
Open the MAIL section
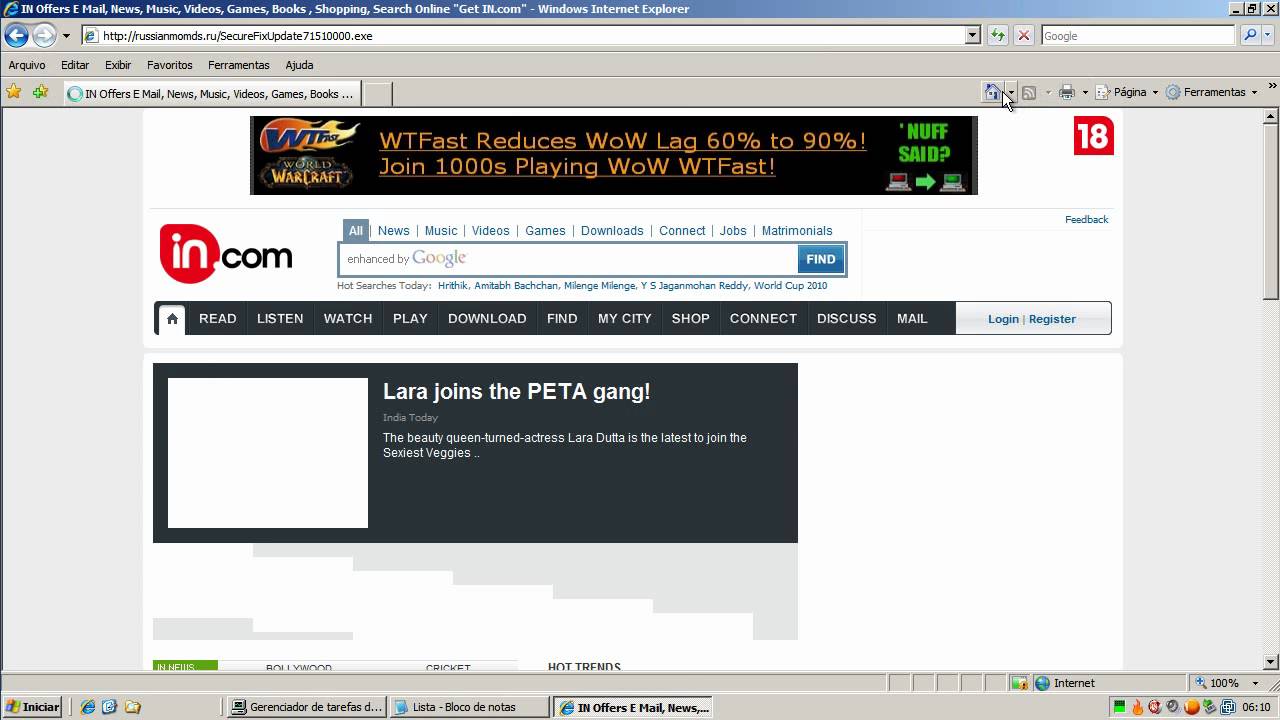point(912,319)
